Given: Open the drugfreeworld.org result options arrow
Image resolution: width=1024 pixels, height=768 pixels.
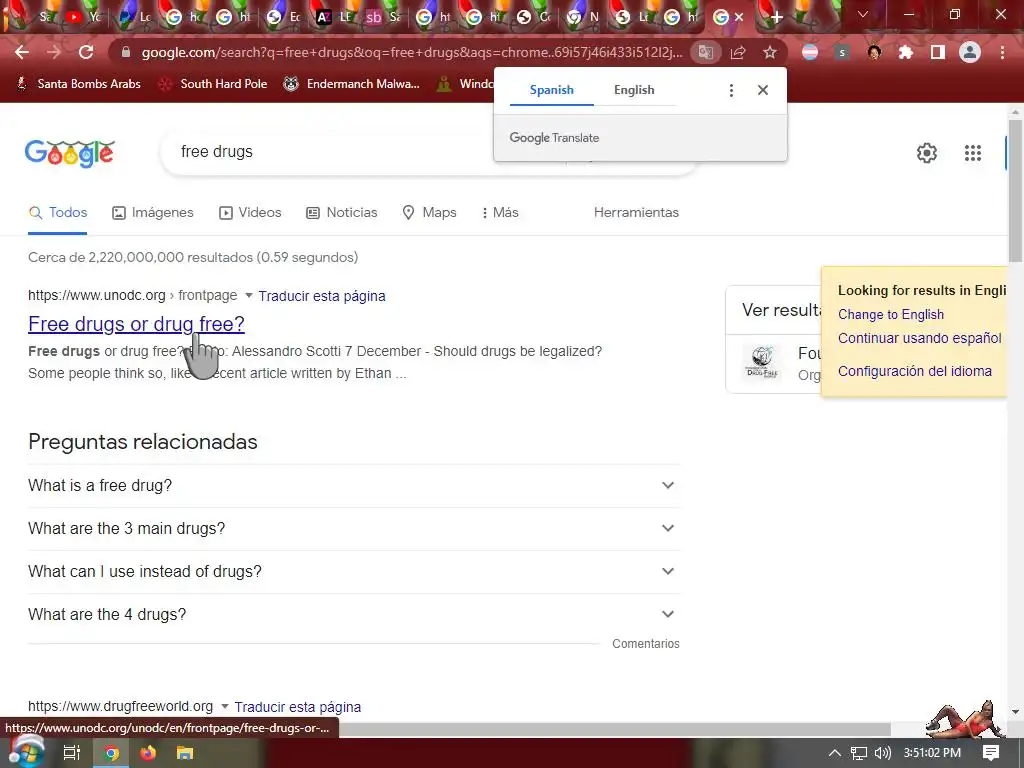Looking at the screenshot, I should pos(225,707).
